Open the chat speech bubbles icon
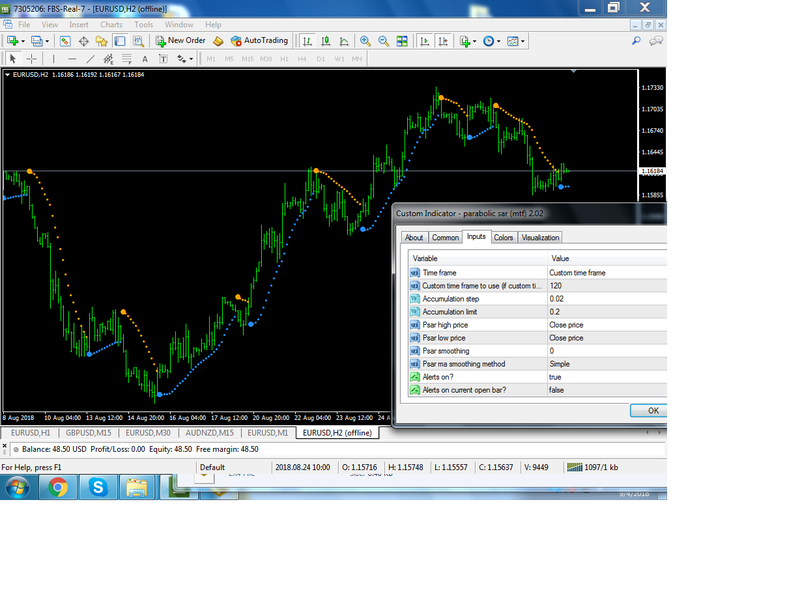Screen dimensions: 800x599 pyautogui.click(x=656, y=40)
